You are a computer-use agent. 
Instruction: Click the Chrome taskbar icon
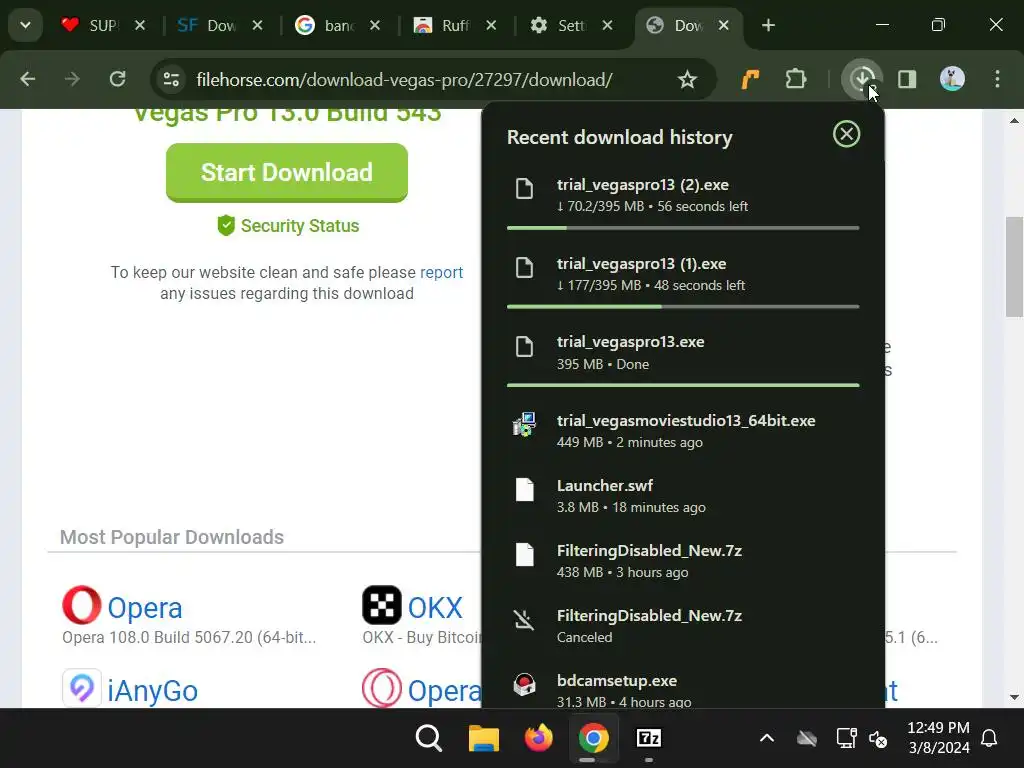coord(594,738)
